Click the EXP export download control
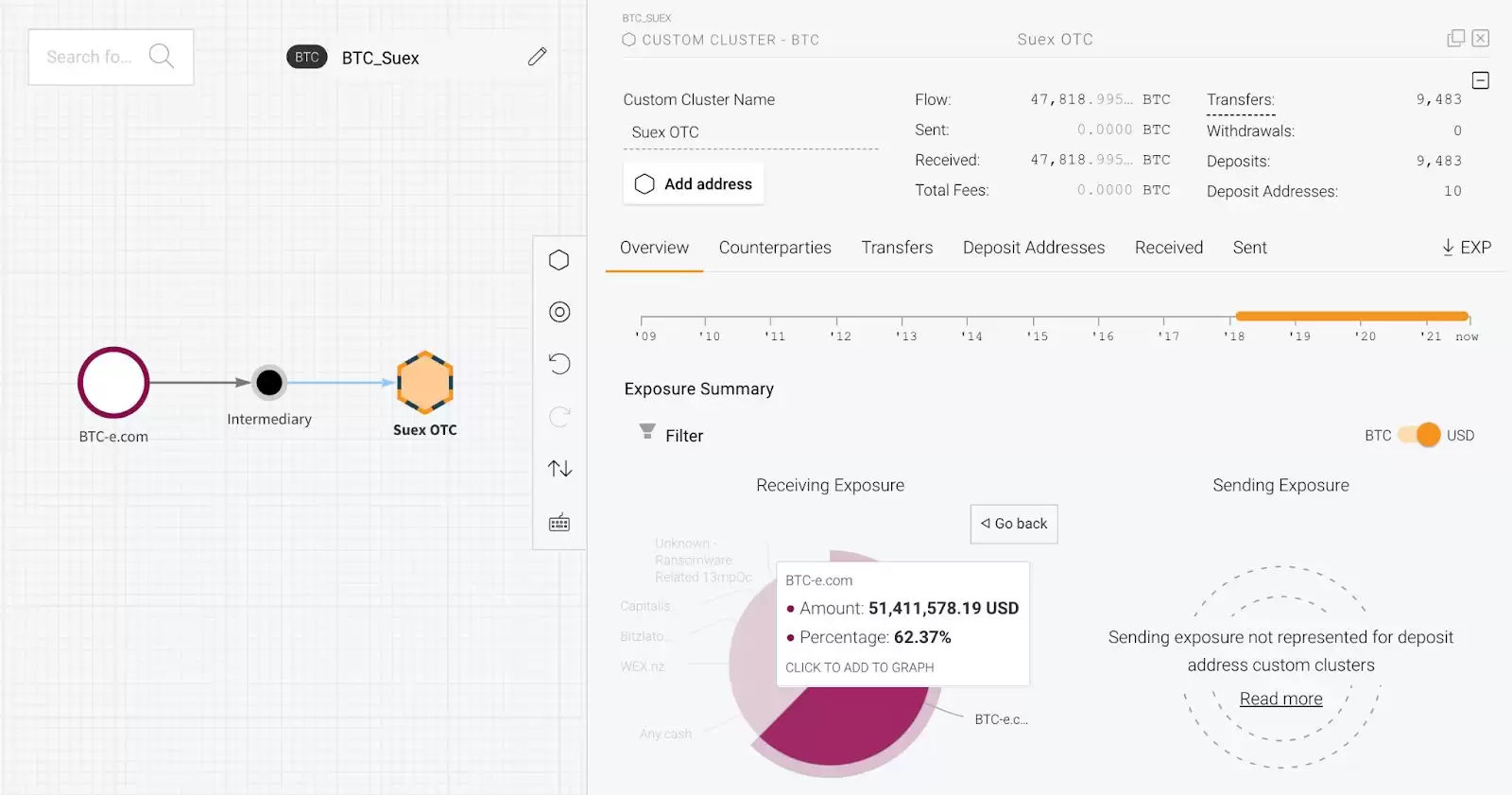The width and height of the screenshot is (1512, 795). (1466, 248)
